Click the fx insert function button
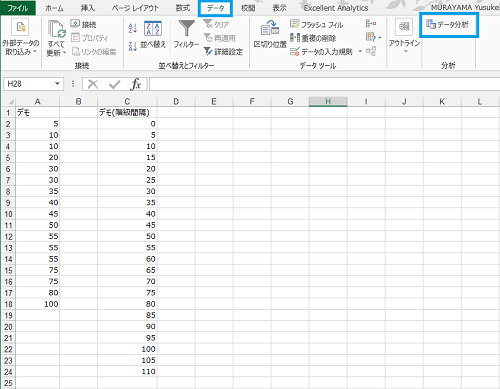 point(136,84)
